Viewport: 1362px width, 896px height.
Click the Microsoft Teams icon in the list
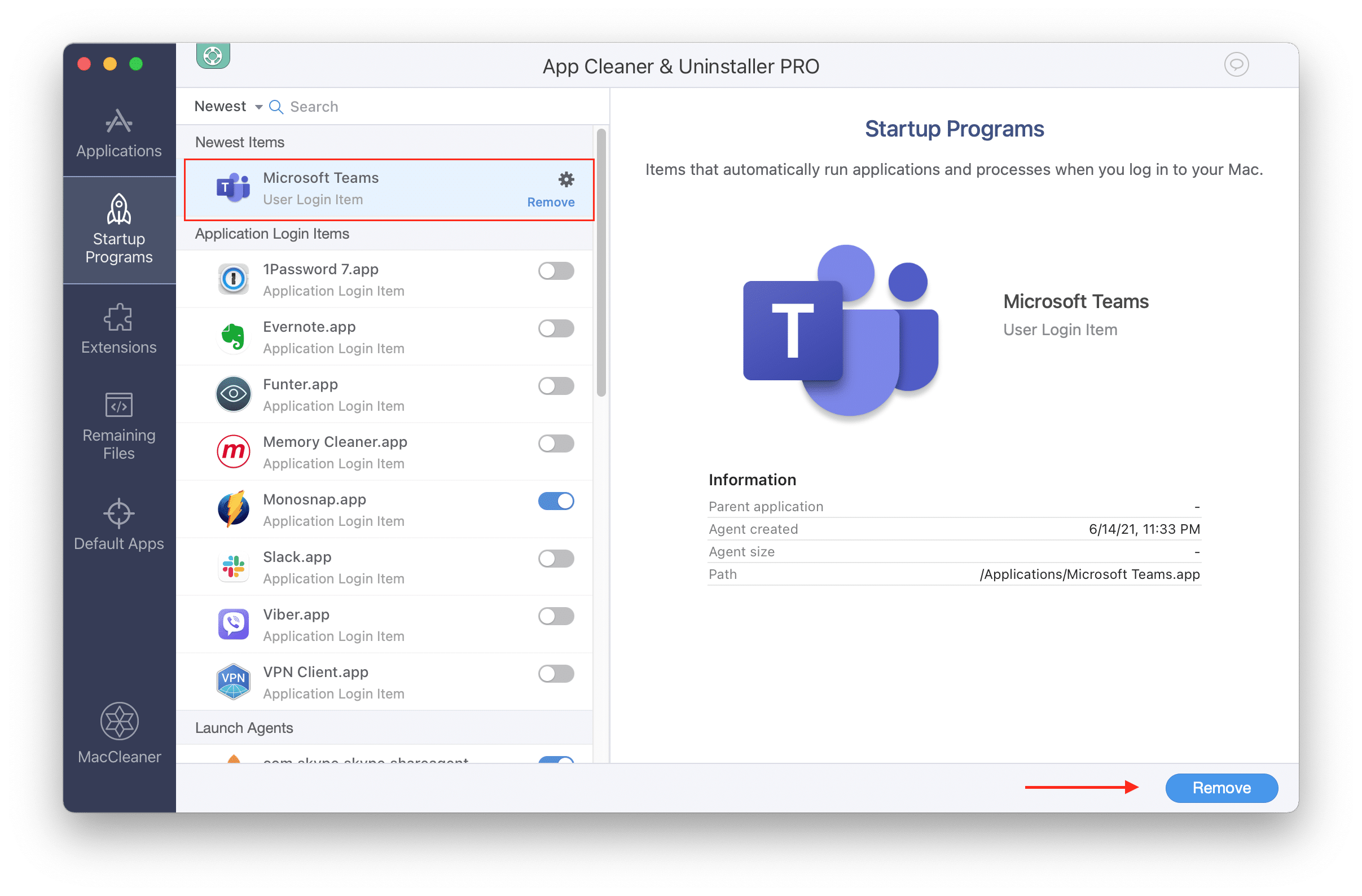pyautogui.click(x=233, y=188)
